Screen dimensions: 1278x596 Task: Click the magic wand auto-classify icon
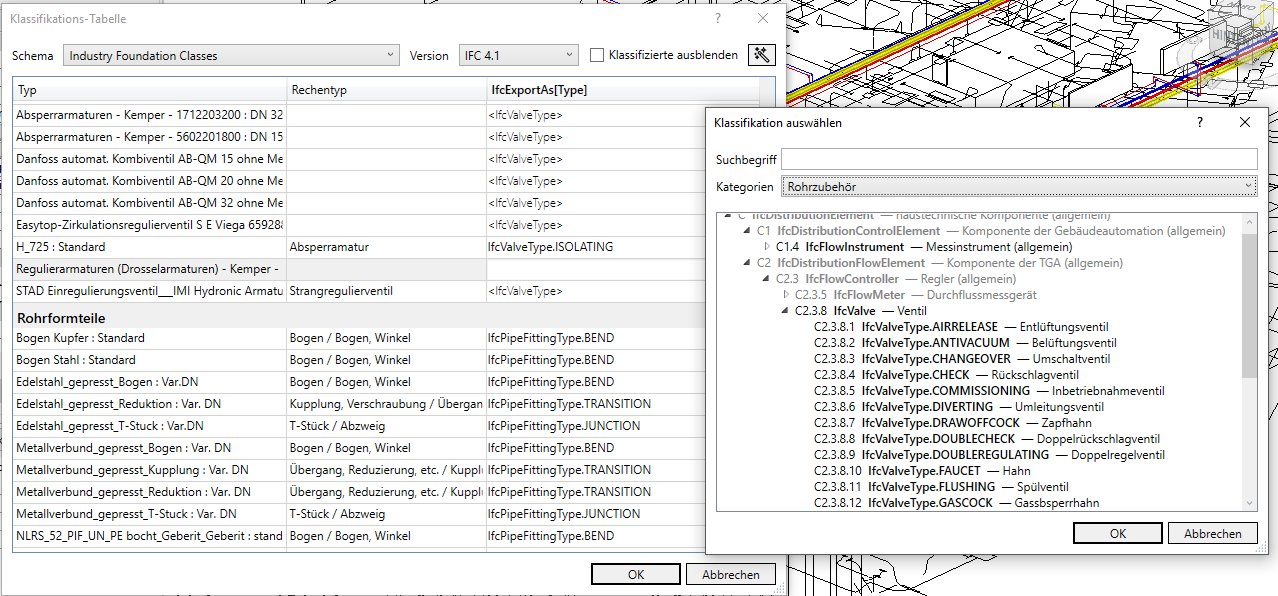761,55
